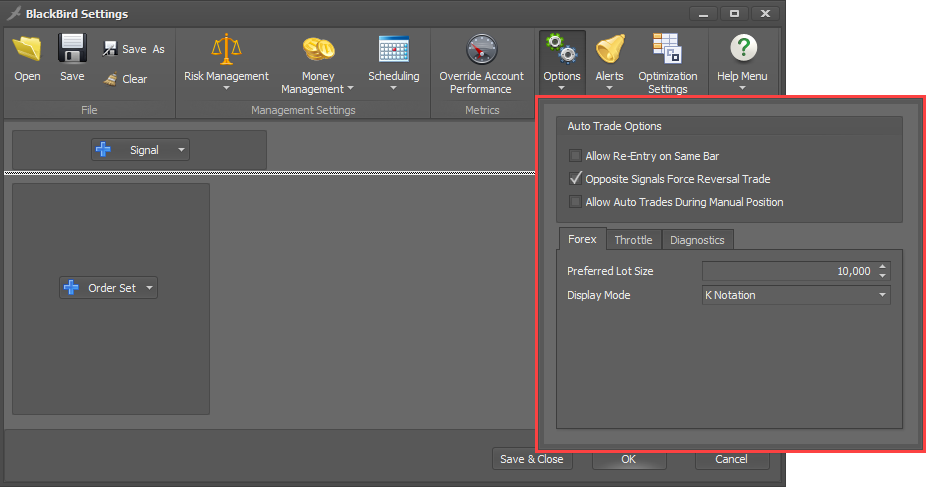Click the Preferred Lot Size label
926x487 pixels.
click(x=610, y=271)
